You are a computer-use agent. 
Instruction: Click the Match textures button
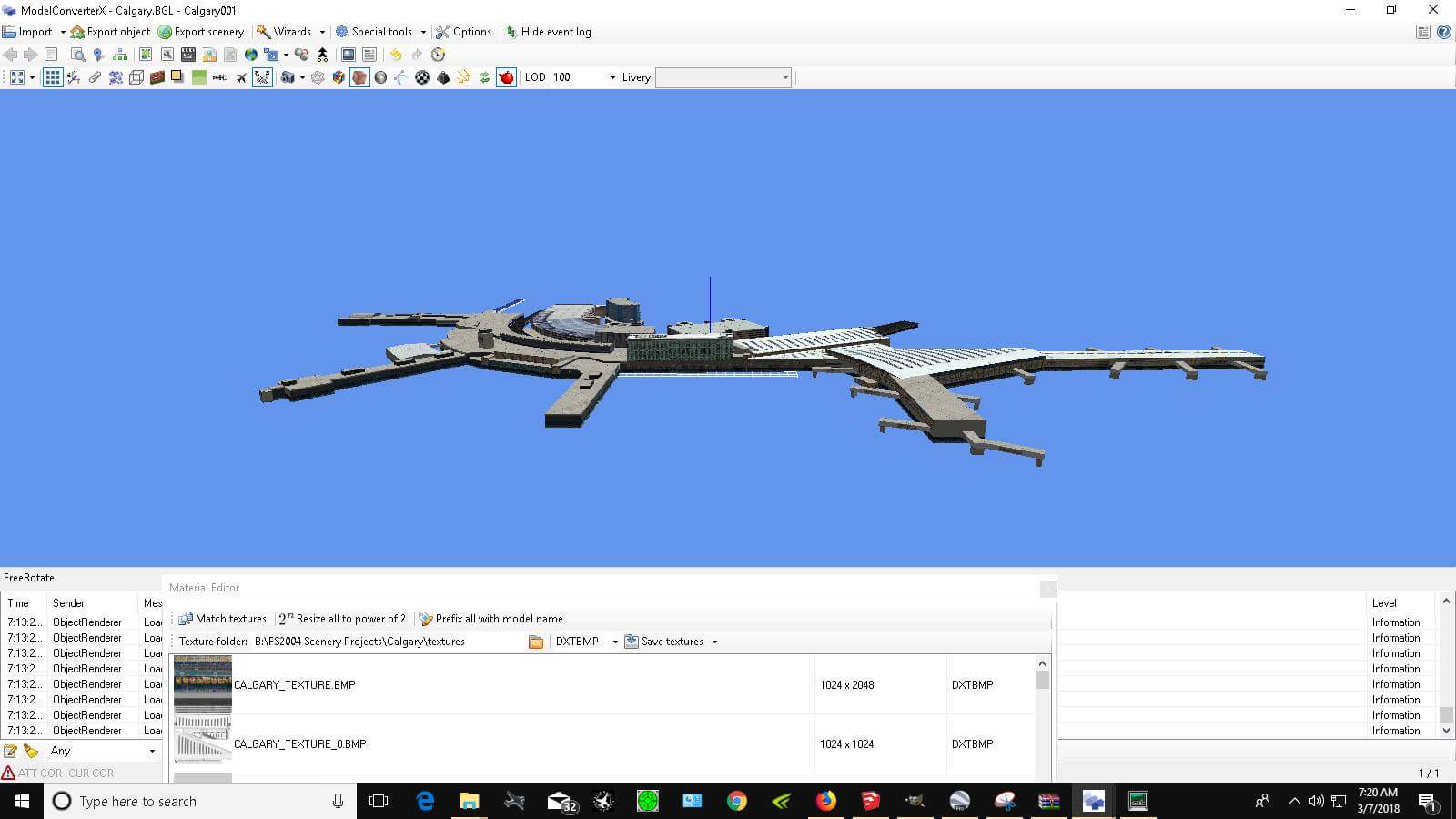pyautogui.click(x=223, y=619)
